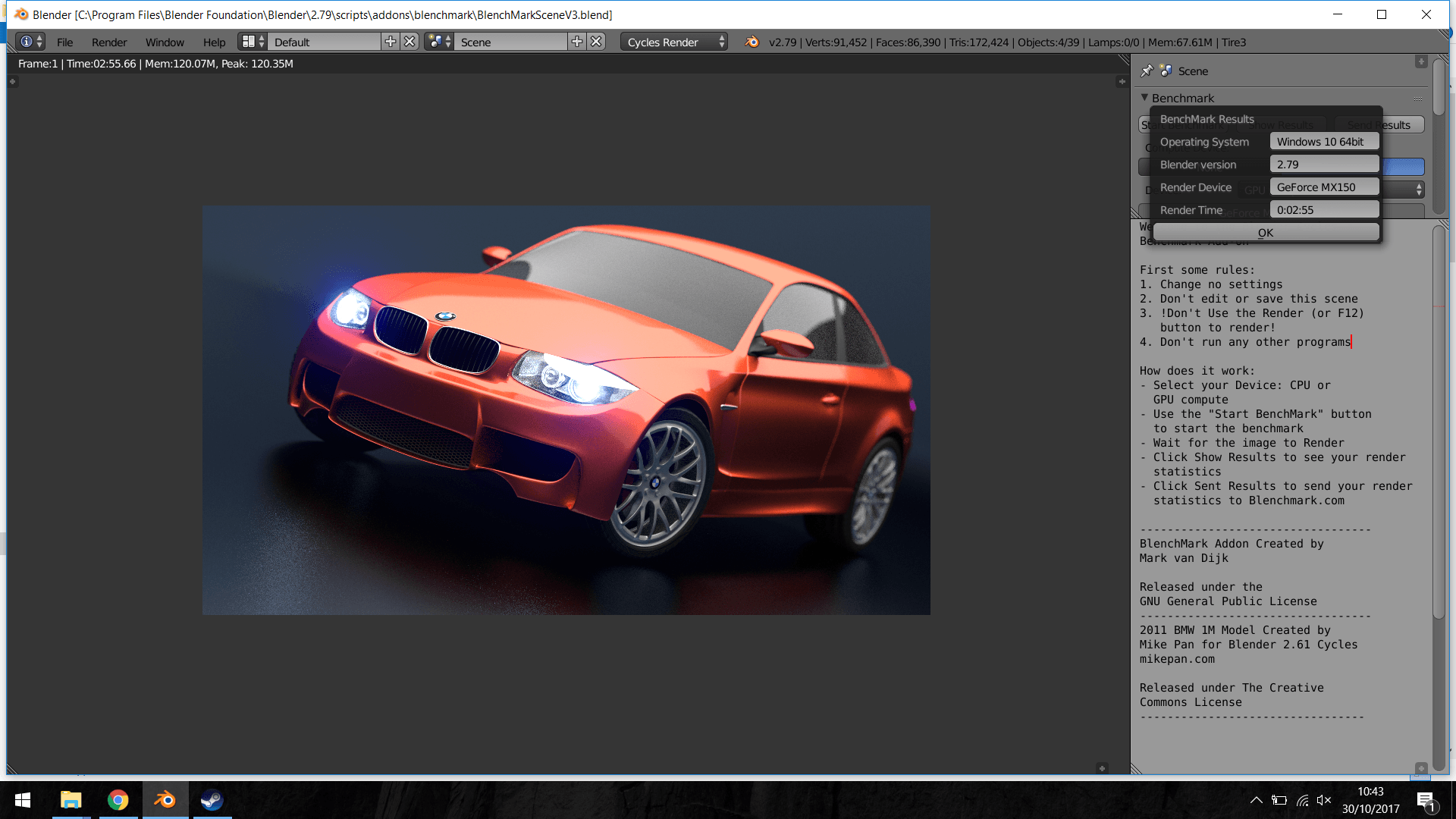Click the Wi-Fi network tray icon
The image size is (1456, 819).
pyautogui.click(x=1302, y=800)
